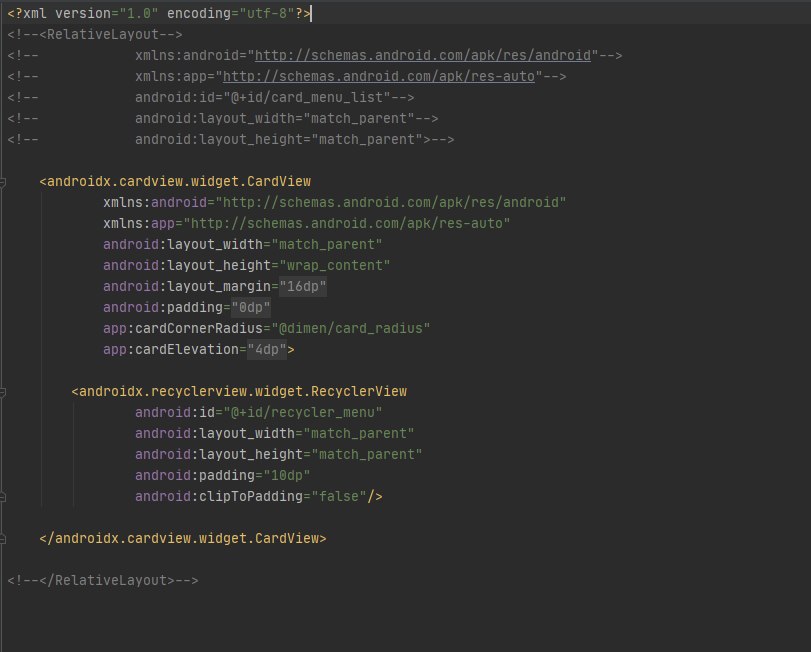Viewport: 811px width, 652px height.
Task: Click RecyclerView layout_width match_parent value
Action: click(x=358, y=434)
